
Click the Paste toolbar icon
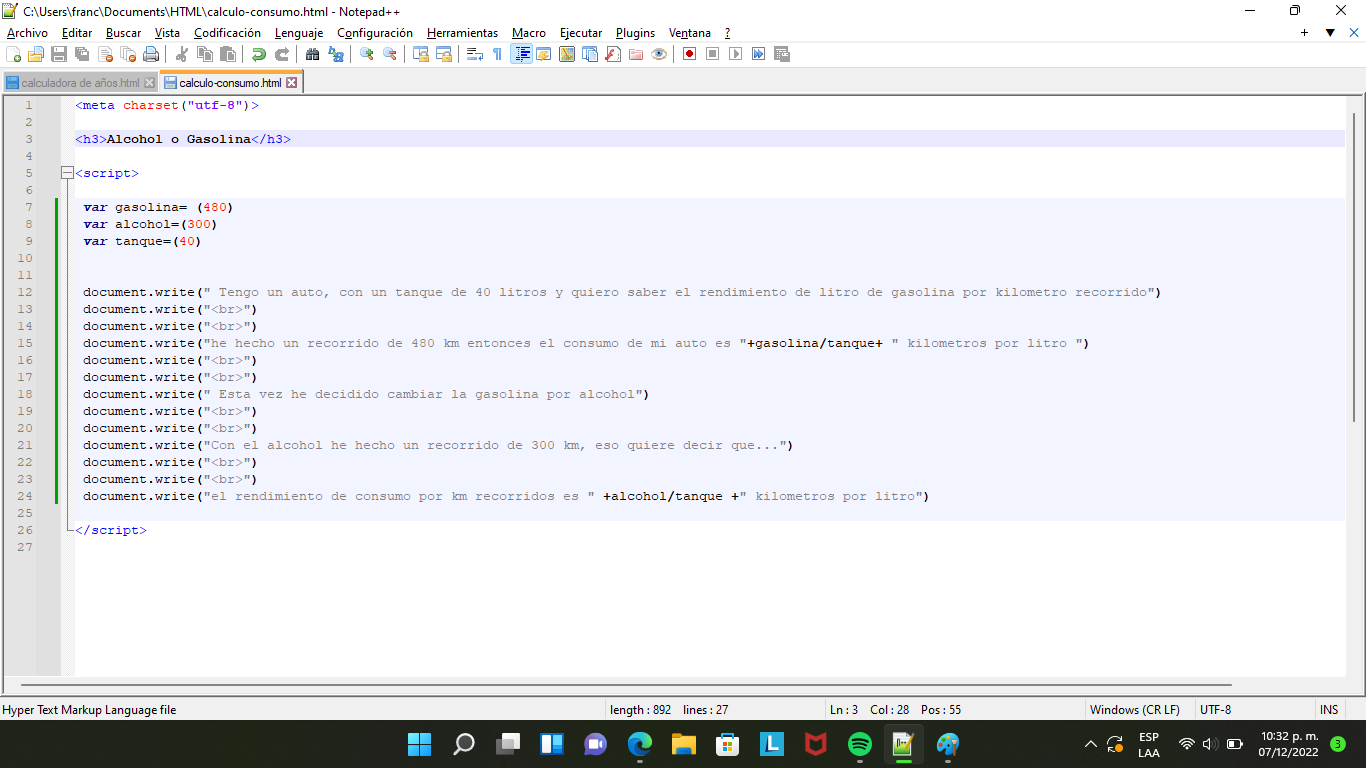pos(228,54)
